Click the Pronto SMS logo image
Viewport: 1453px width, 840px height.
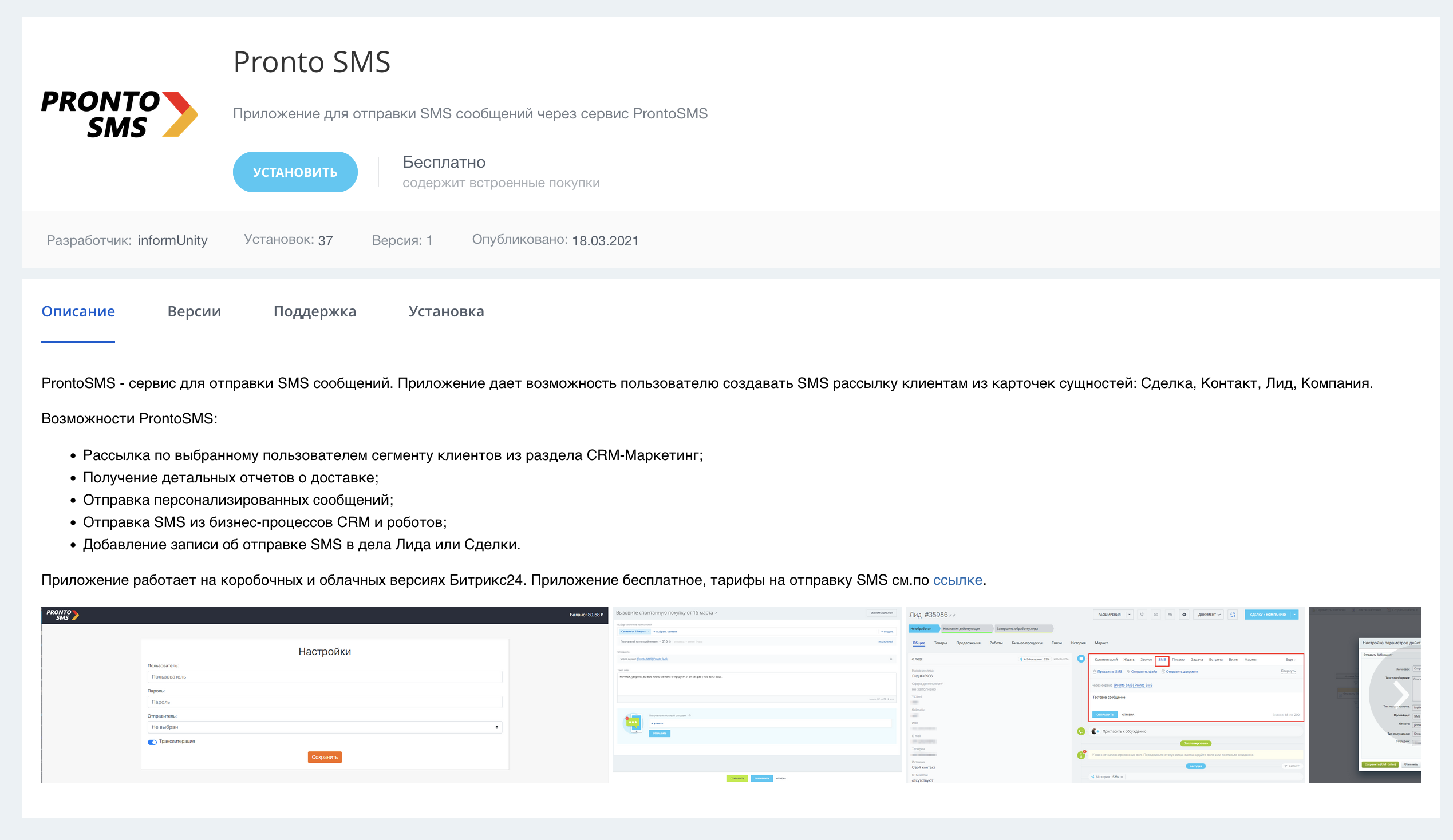[119, 114]
